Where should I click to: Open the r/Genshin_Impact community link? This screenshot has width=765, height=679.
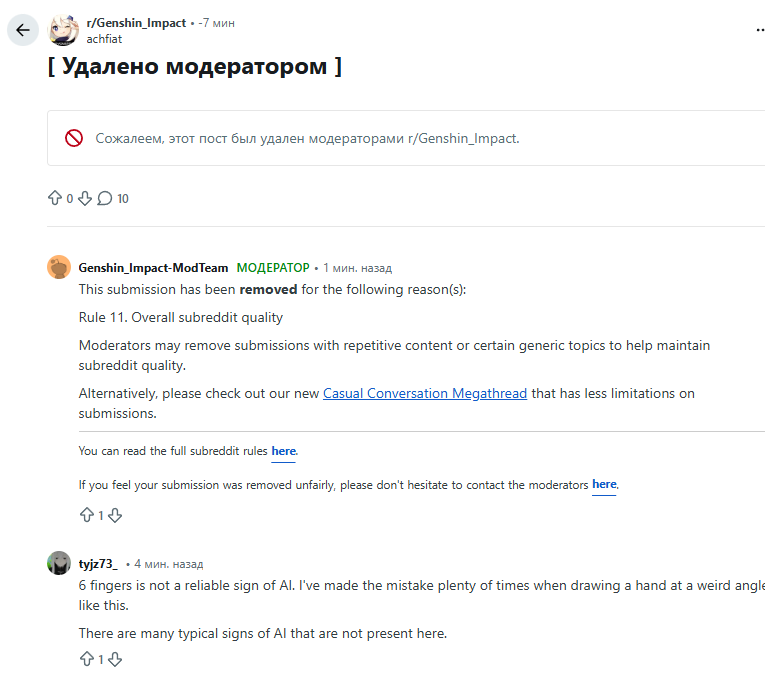coord(136,22)
